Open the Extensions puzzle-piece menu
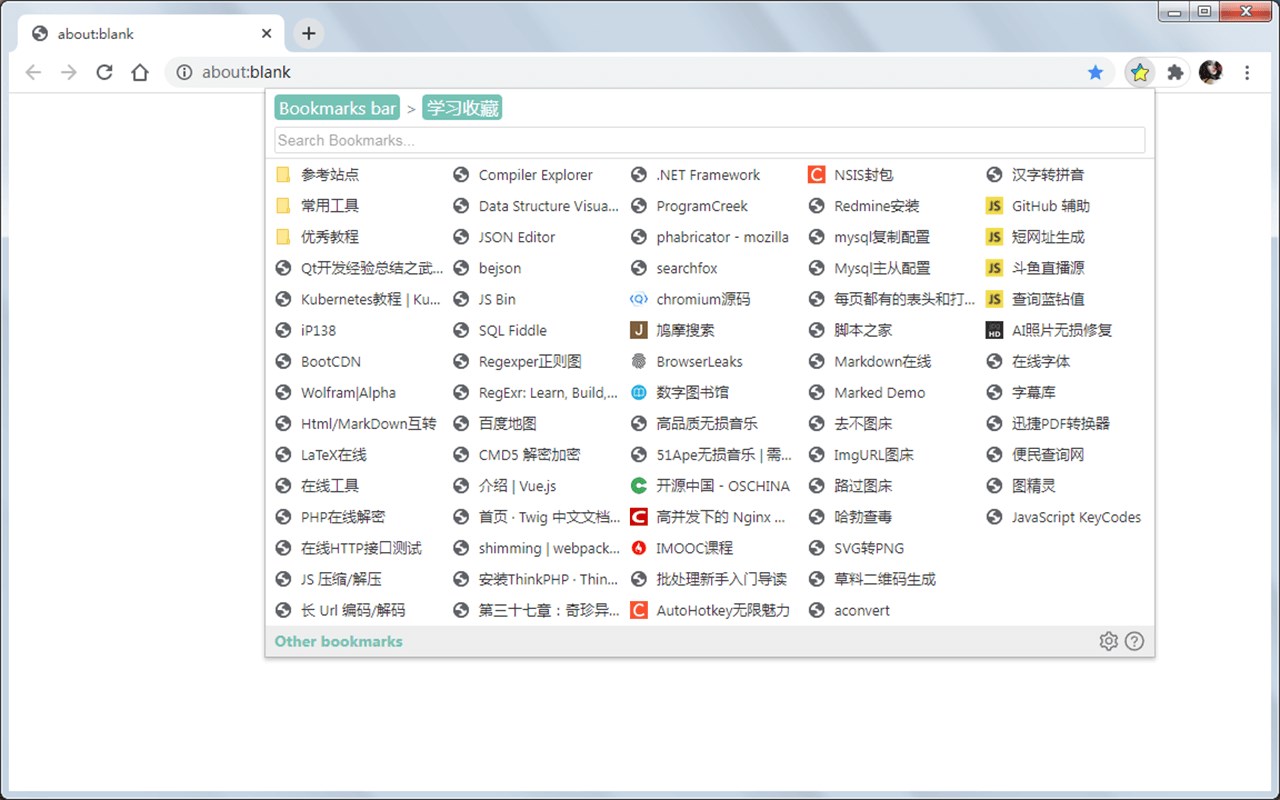This screenshot has width=1280, height=800. click(1176, 72)
